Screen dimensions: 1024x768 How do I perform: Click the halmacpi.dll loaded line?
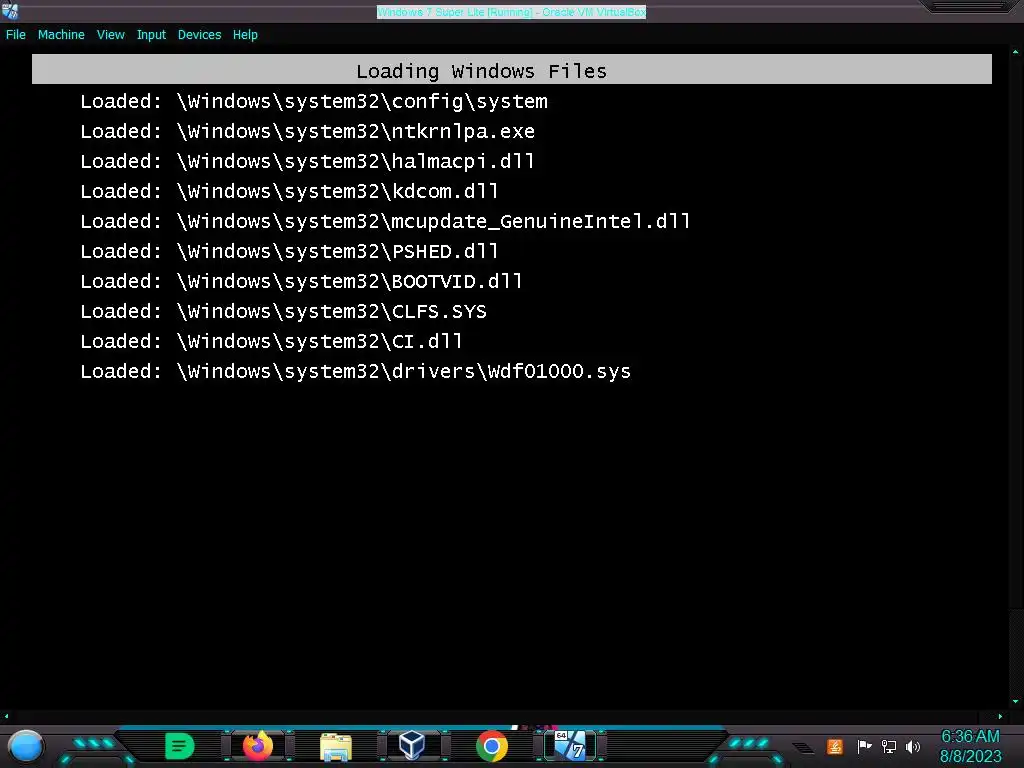tap(308, 162)
